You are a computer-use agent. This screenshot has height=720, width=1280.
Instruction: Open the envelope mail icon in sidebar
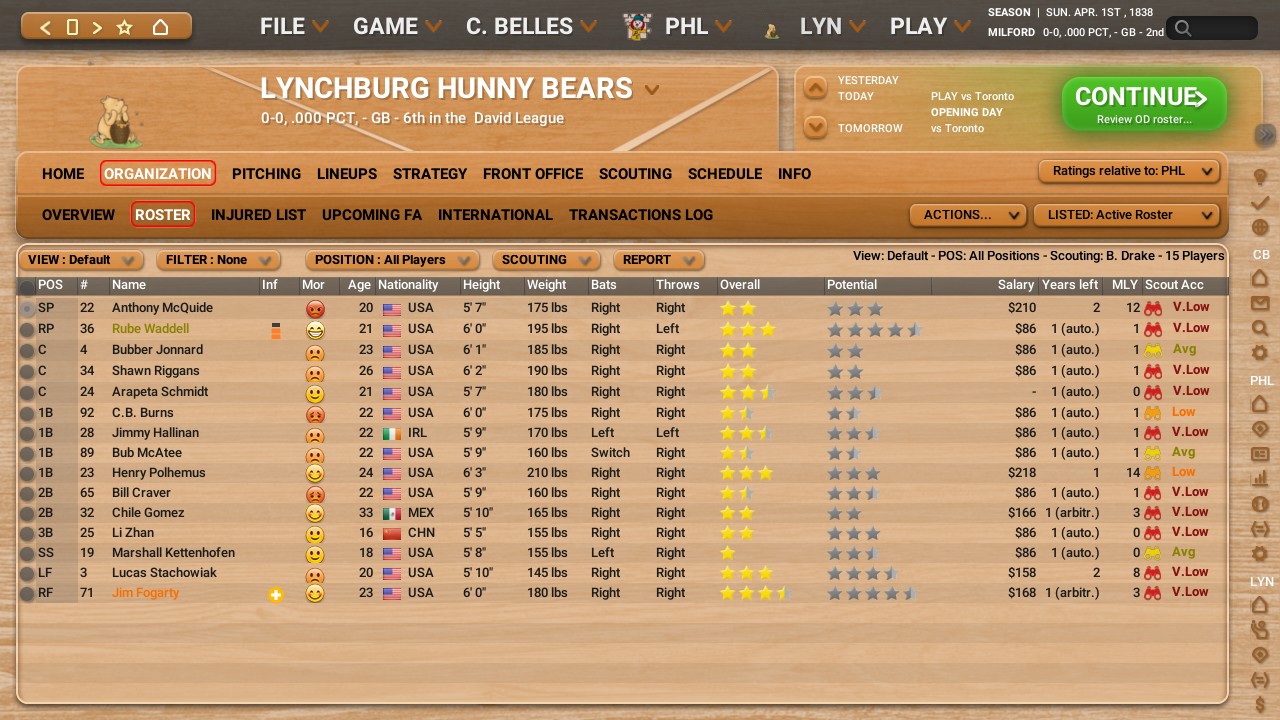tap(1260, 303)
